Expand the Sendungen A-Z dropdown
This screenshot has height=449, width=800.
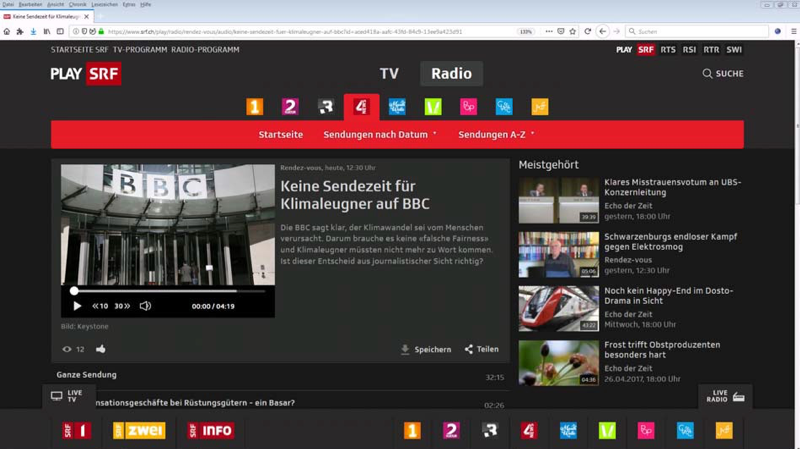point(496,134)
